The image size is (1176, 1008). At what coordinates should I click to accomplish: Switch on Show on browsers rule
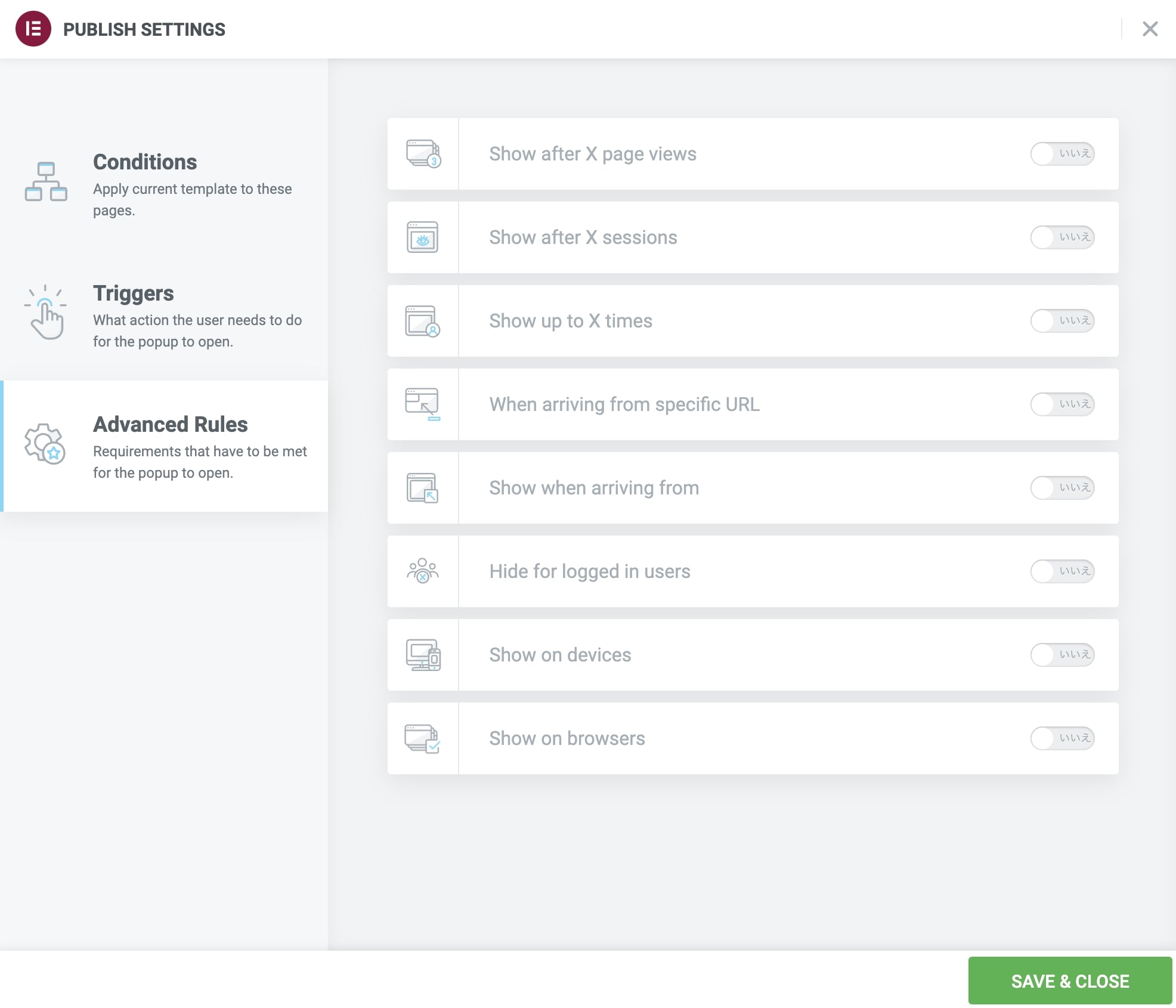[1062, 738]
